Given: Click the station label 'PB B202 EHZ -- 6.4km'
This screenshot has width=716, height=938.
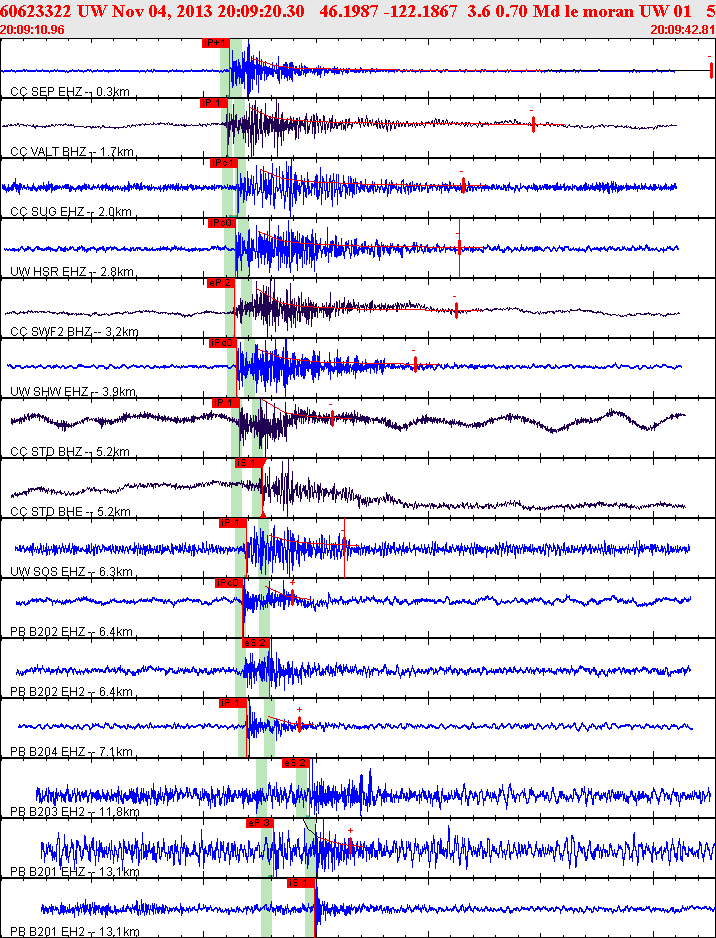Looking at the screenshot, I should tap(72, 632).
